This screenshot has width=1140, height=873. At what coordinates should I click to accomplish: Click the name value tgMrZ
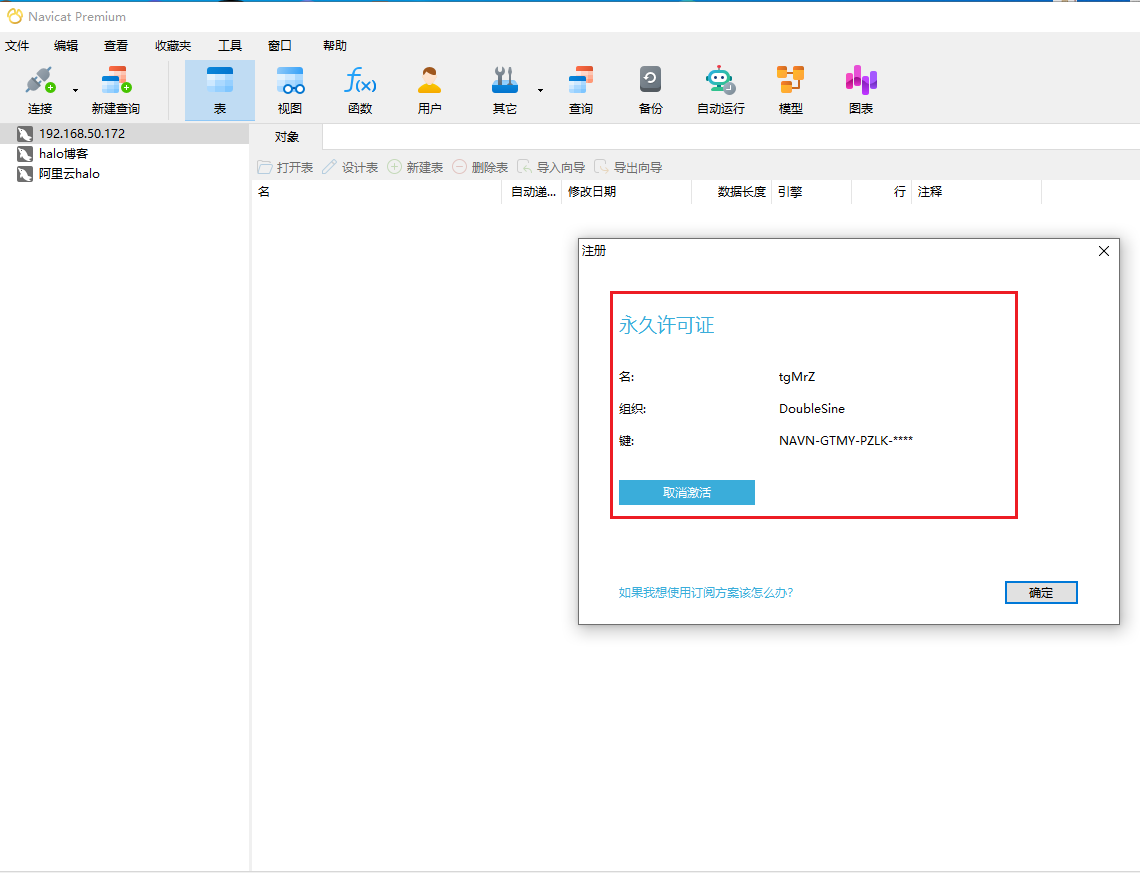(x=797, y=377)
